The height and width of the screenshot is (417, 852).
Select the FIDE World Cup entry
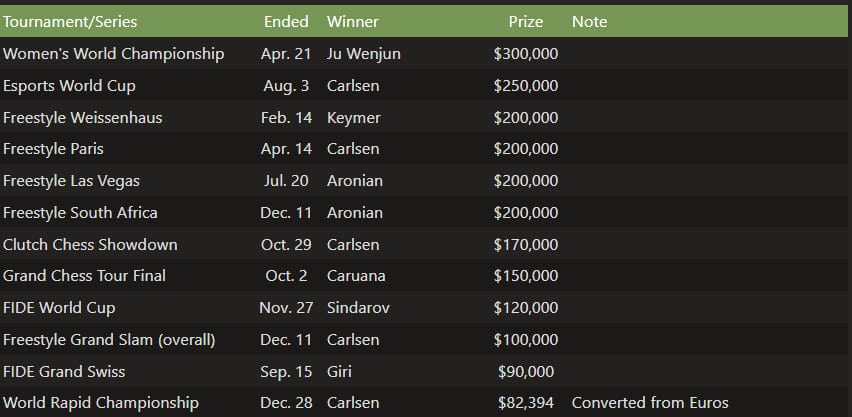pyautogui.click(x=59, y=308)
